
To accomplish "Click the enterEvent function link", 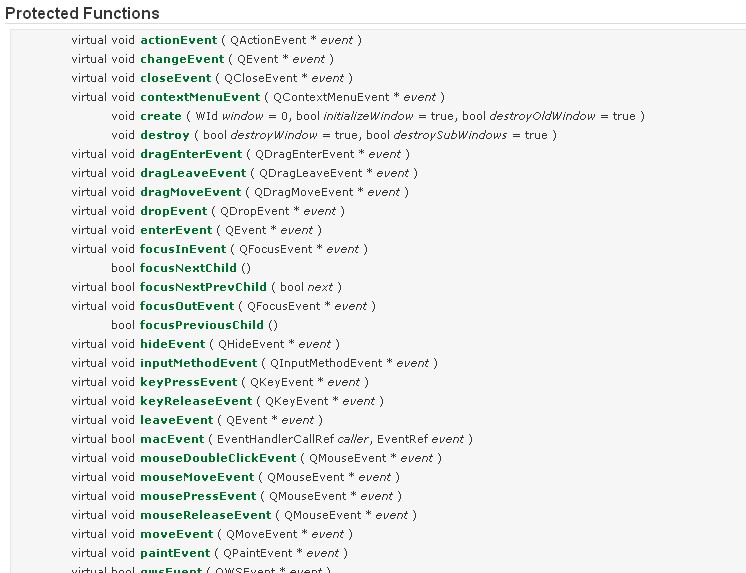I will pos(176,230).
